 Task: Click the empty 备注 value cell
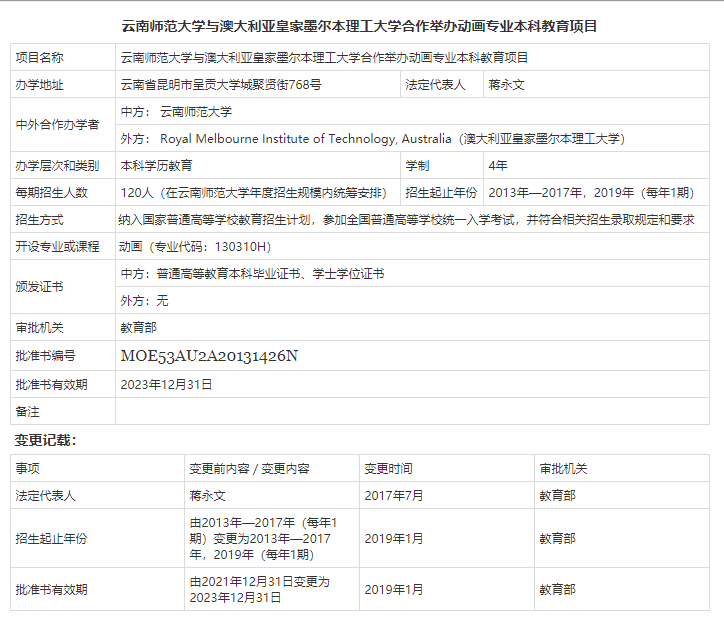click(412, 411)
